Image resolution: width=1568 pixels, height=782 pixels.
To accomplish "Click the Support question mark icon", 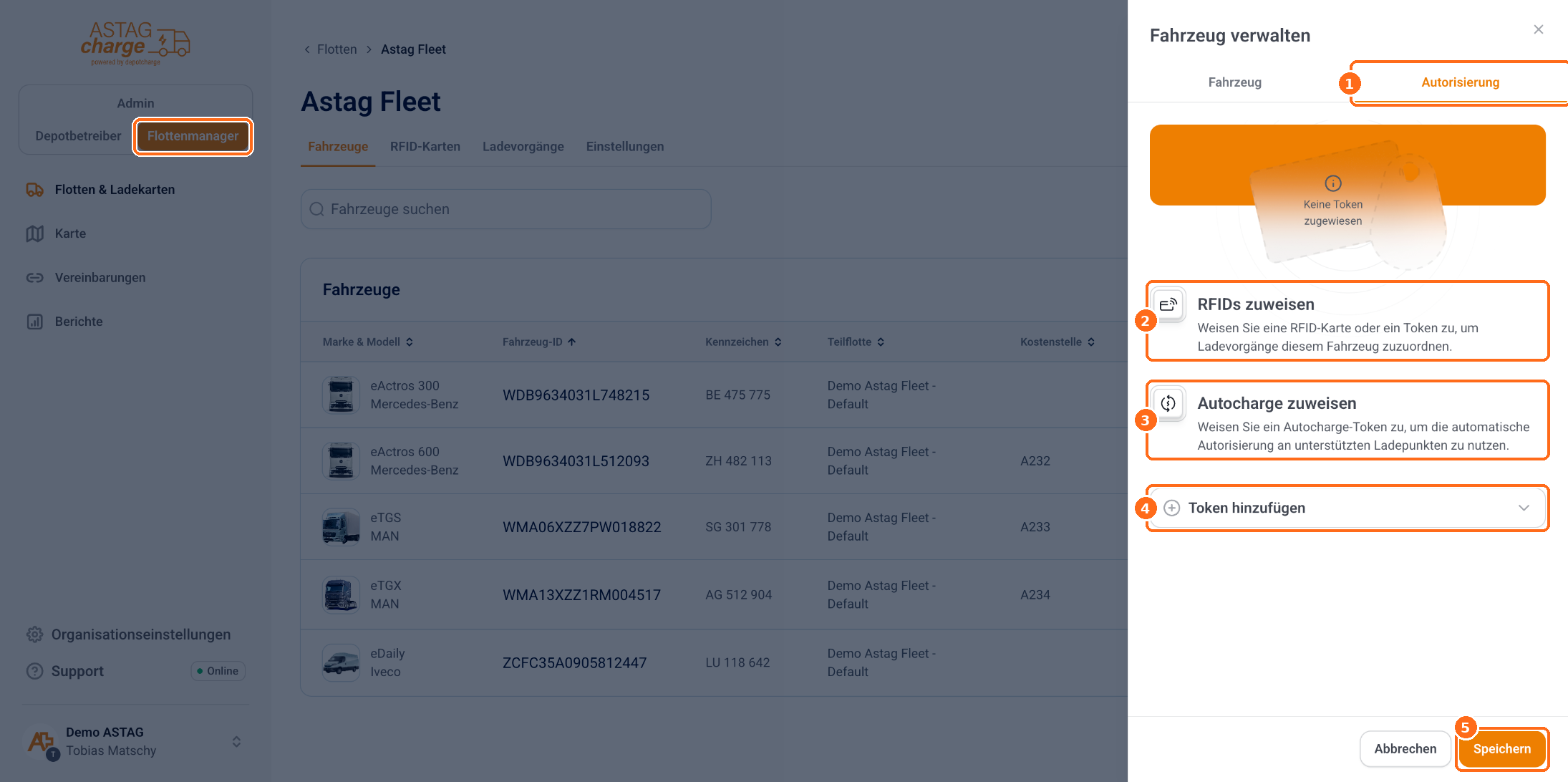I will point(35,671).
